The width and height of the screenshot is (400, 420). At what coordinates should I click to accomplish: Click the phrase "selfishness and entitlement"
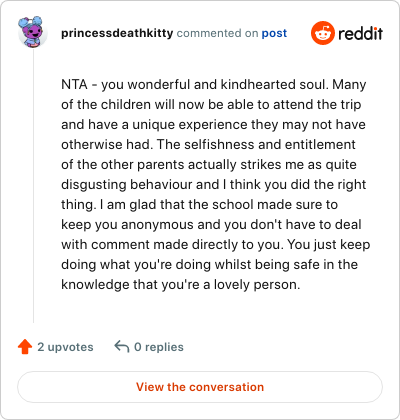270,144
